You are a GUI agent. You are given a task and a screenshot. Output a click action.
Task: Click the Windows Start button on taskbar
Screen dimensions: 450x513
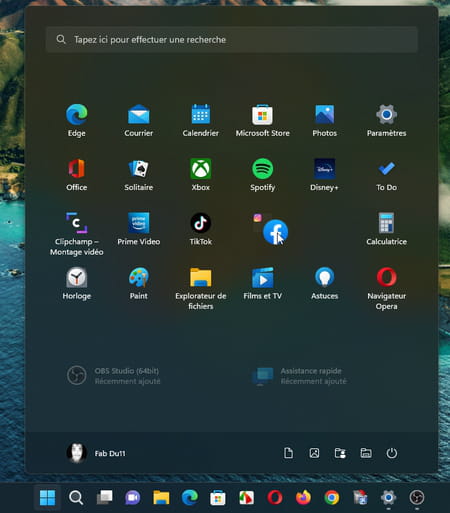[47, 498]
